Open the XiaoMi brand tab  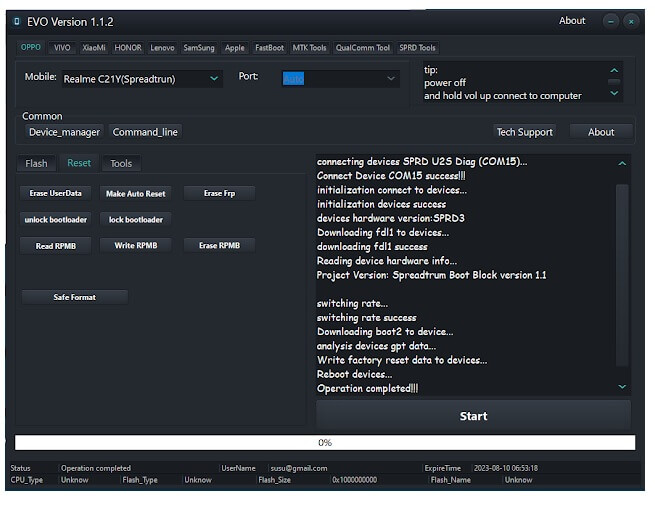click(x=94, y=48)
